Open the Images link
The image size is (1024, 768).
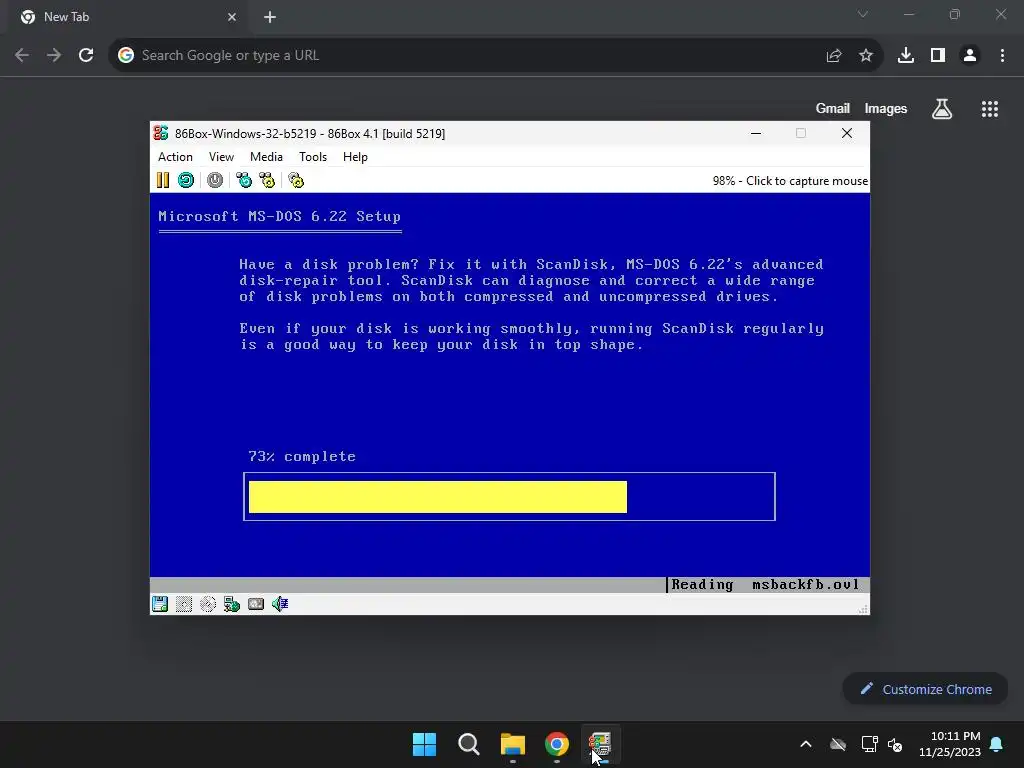886,108
